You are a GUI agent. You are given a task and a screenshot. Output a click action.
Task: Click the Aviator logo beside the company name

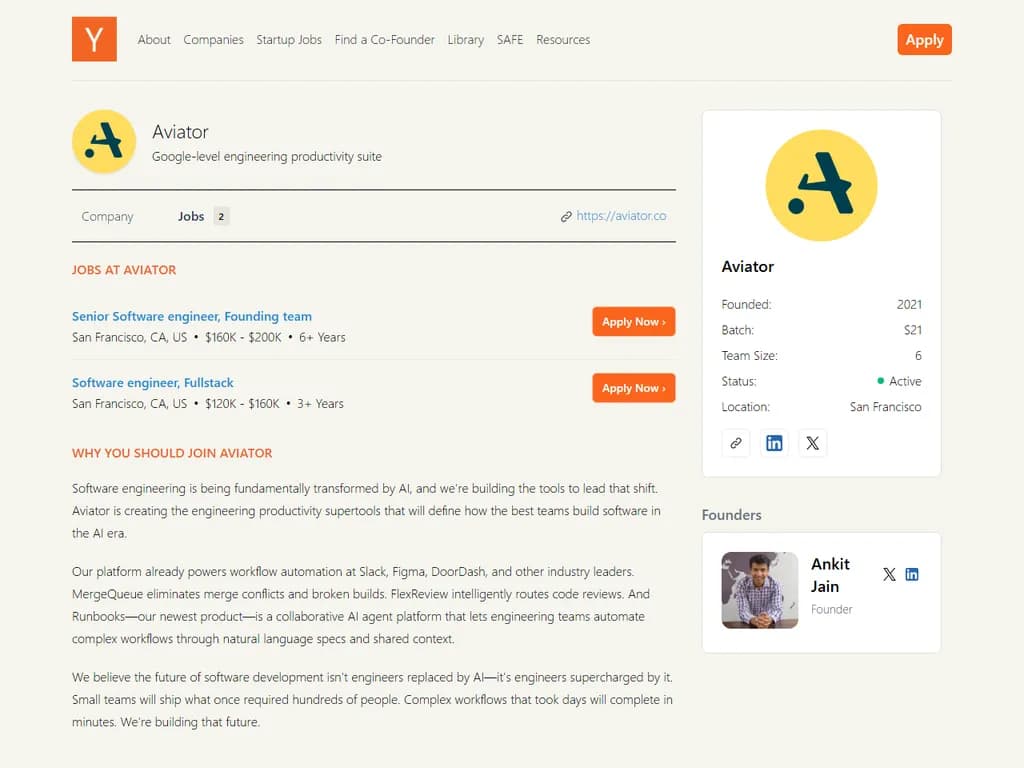point(104,141)
